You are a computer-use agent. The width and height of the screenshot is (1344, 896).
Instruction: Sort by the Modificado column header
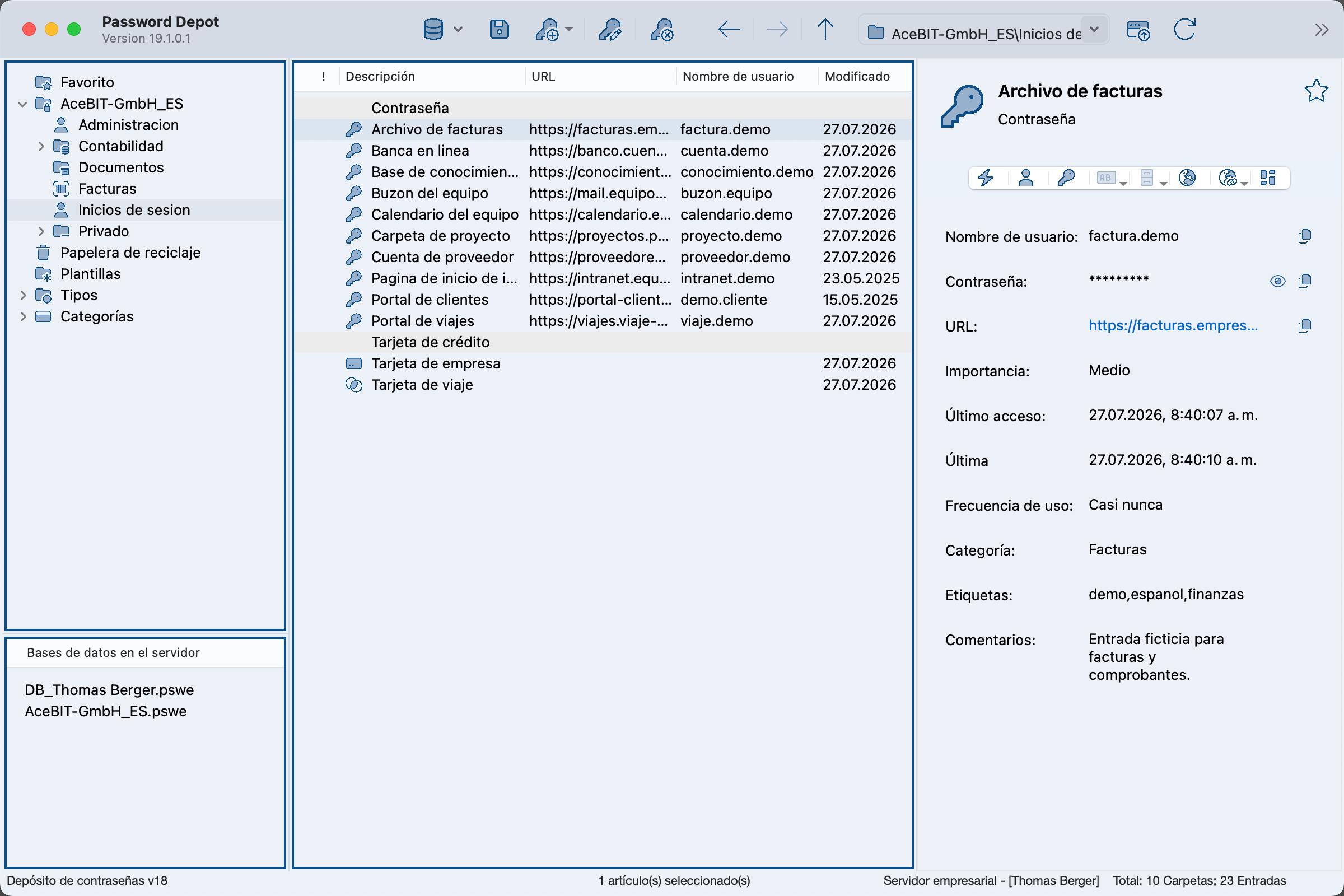[x=864, y=76]
